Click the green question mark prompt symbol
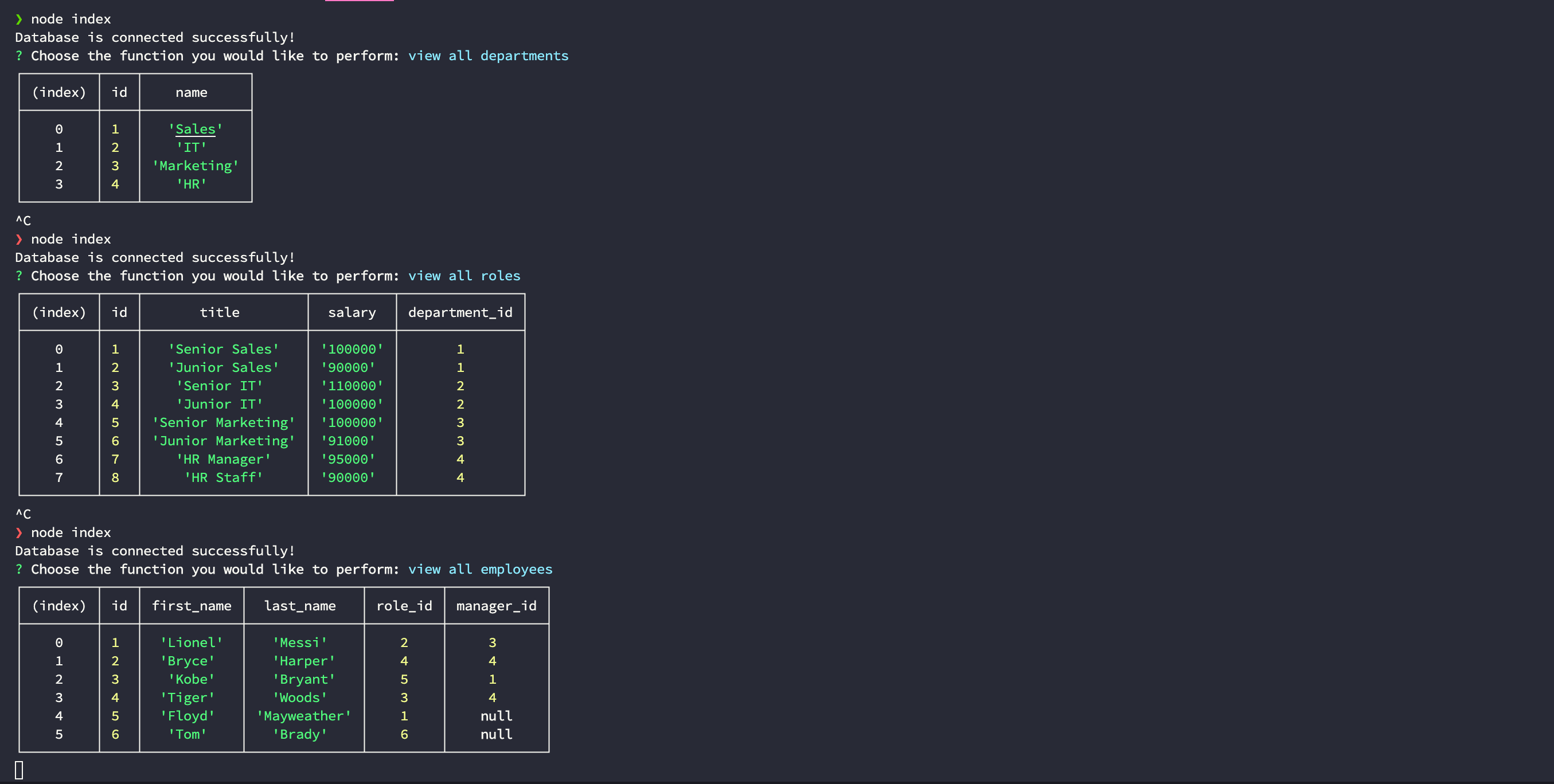This screenshot has width=1554, height=784. point(19,56)
